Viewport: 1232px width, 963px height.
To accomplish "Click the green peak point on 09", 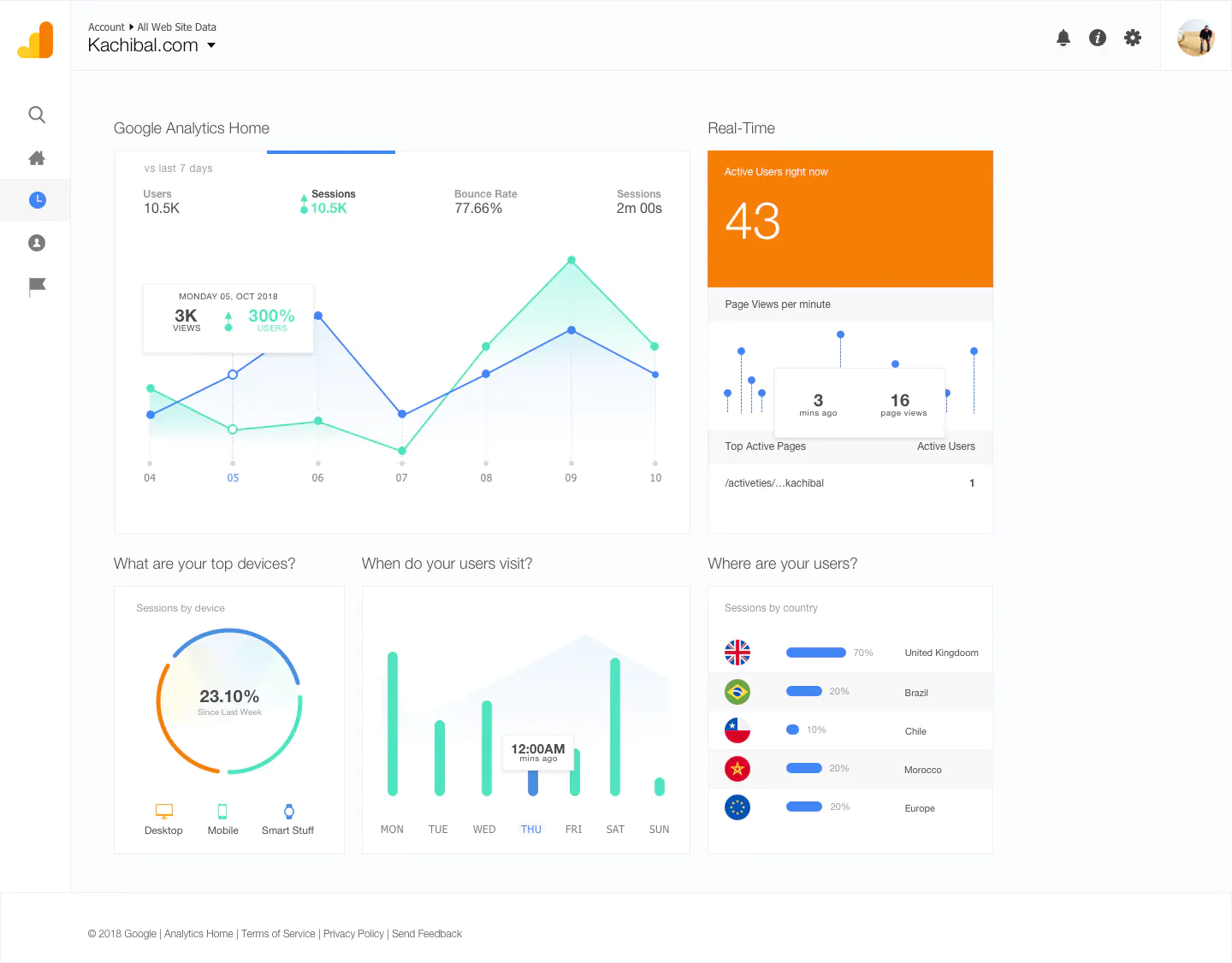I will (572, 260).
